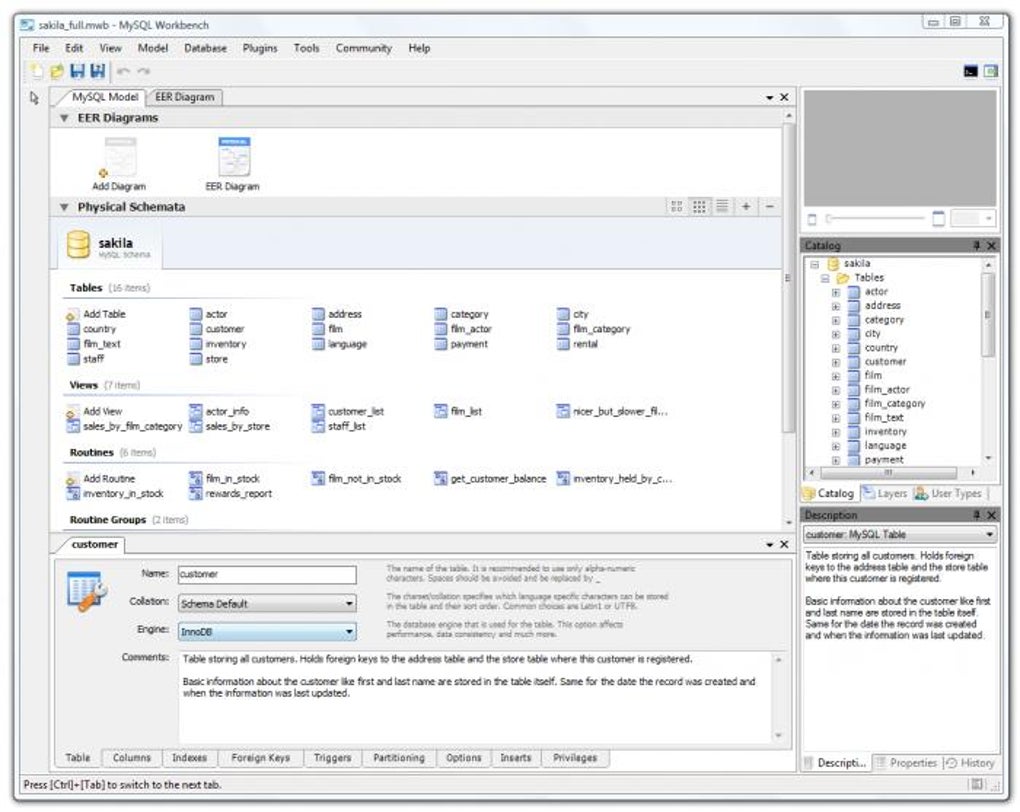Click the remove schema minus icon
1020x812 pixels.
[x=769, y=207]
